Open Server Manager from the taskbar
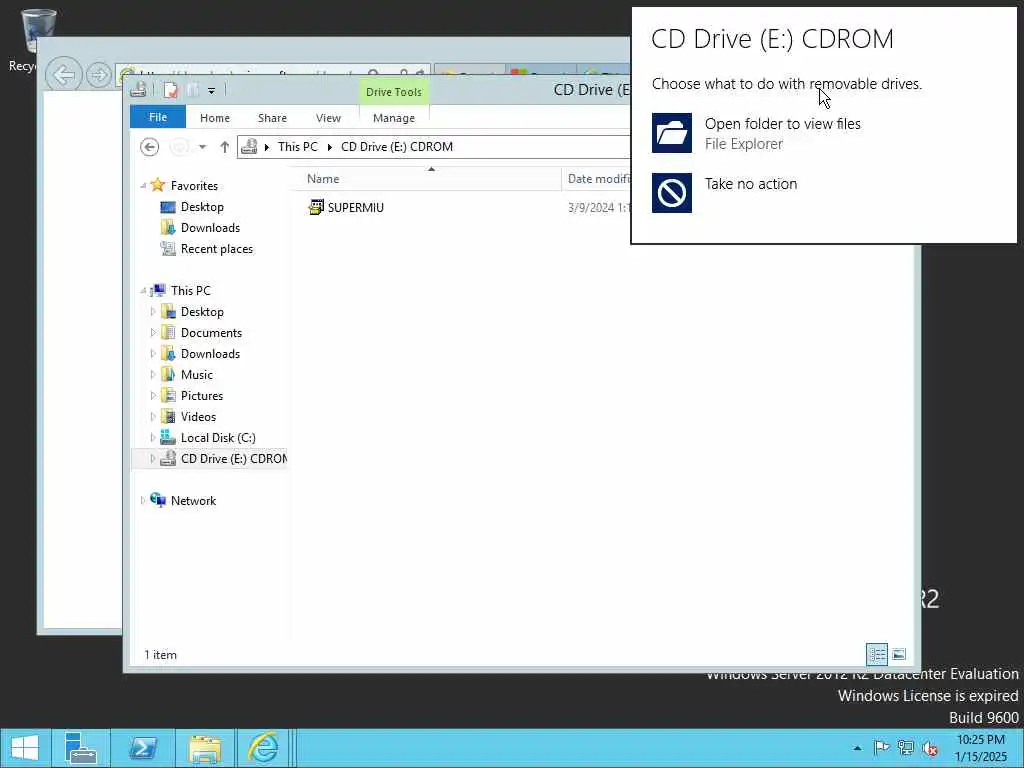The image size is (1024, 768). (x=81, y=748)
